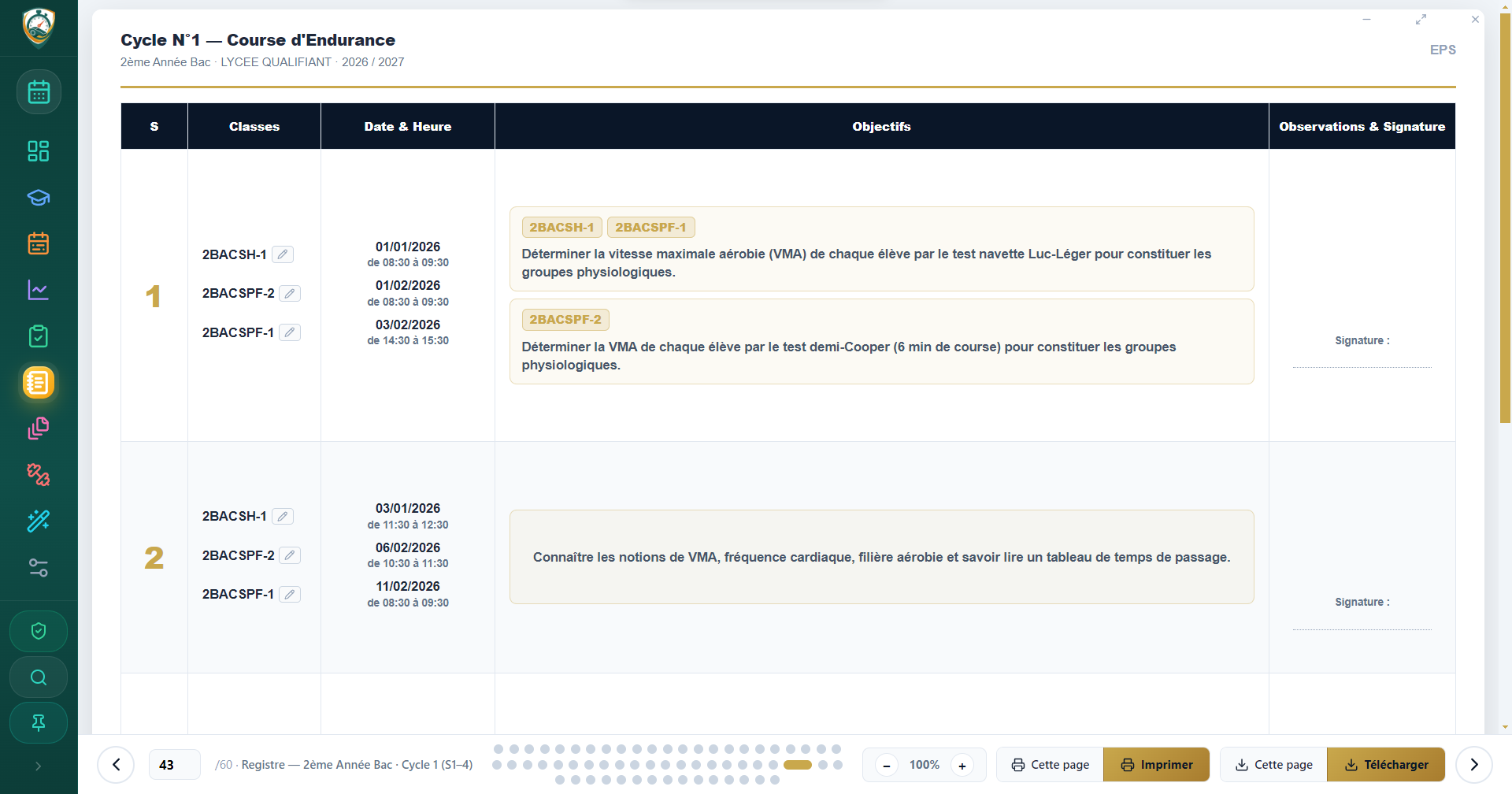The height and width of the screenshot is (794, 1512).
Task: Open the dashboard grid icon
Action: coord(39,151)
